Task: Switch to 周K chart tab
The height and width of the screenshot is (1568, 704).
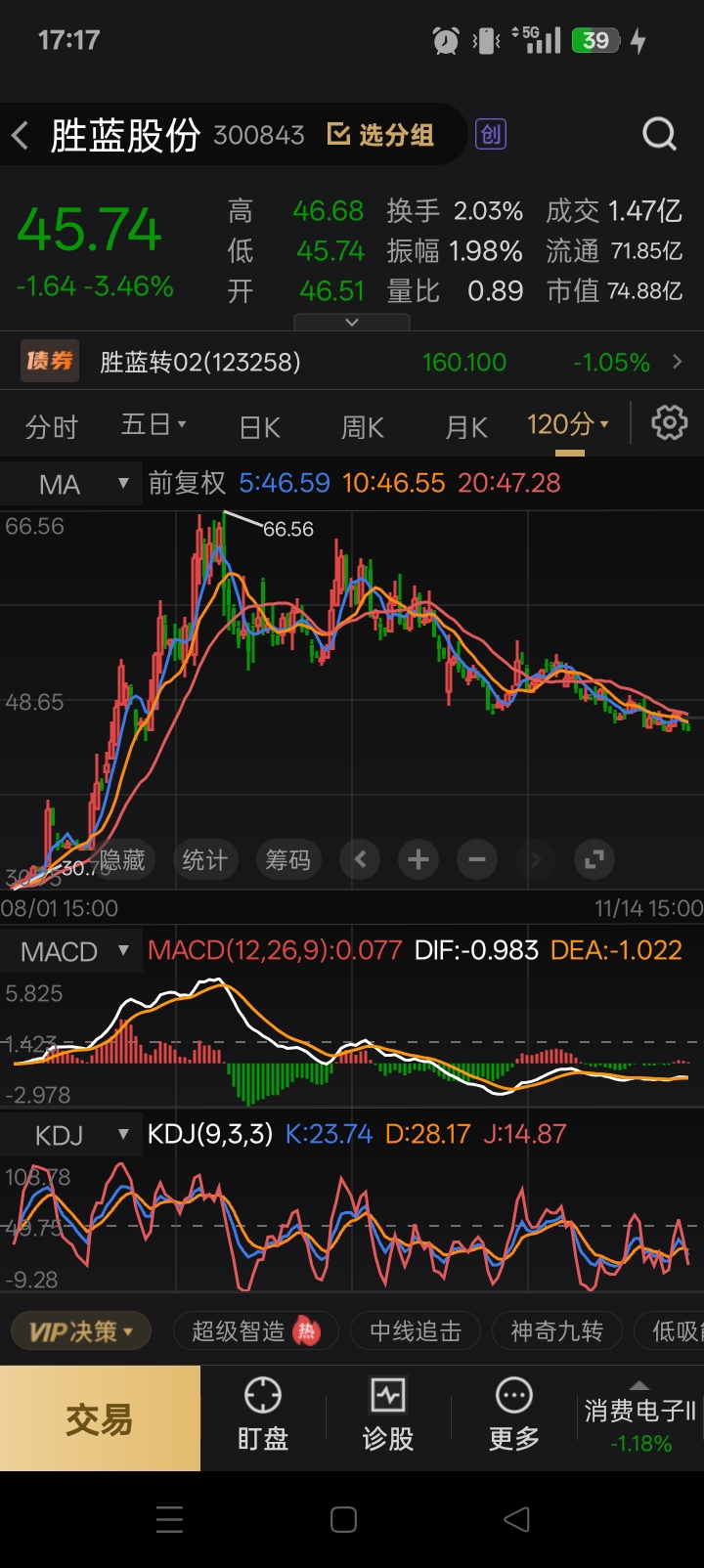Action: pos(362,427)
